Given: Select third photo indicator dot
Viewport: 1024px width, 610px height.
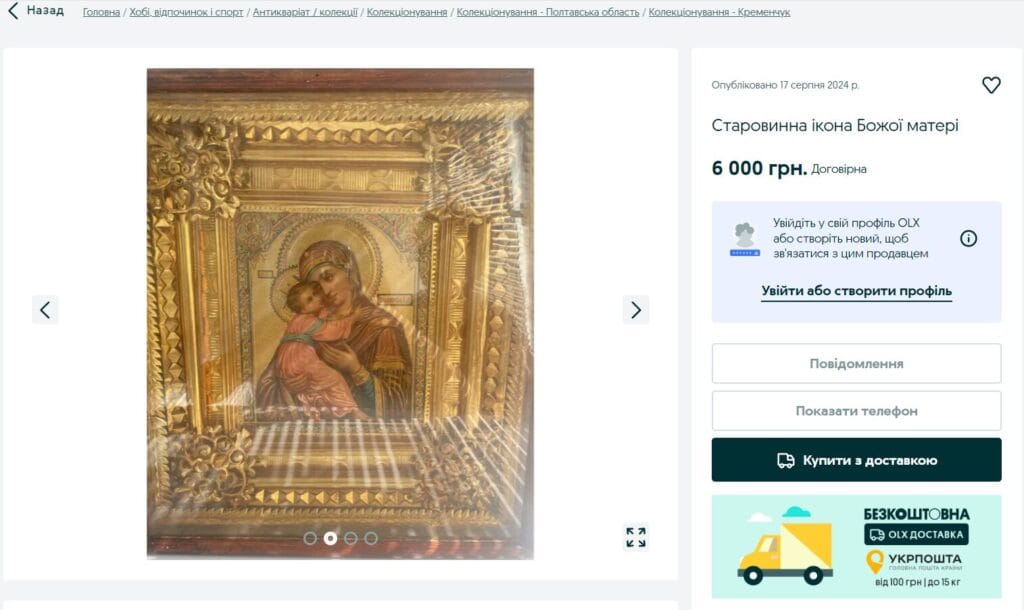Looking at the screenshot, I should pos(351,538).
